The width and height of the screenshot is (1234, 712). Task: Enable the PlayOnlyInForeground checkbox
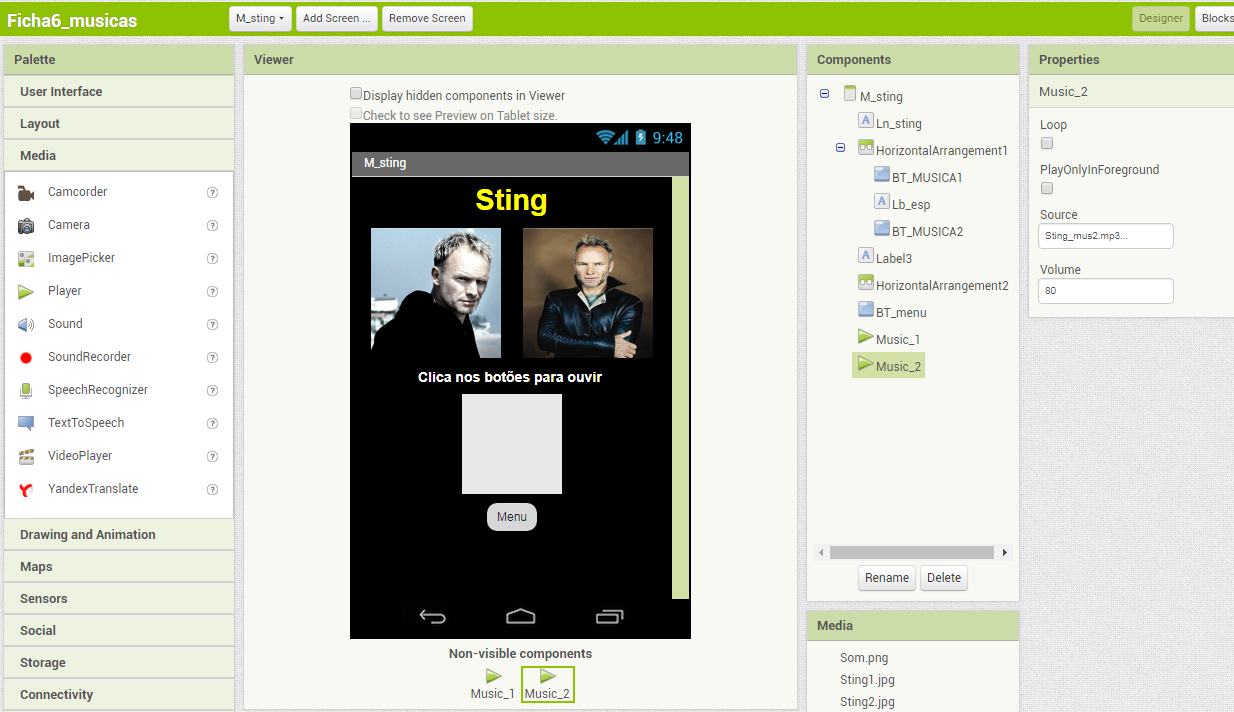pyautogui.click(x=1047, y=188)
